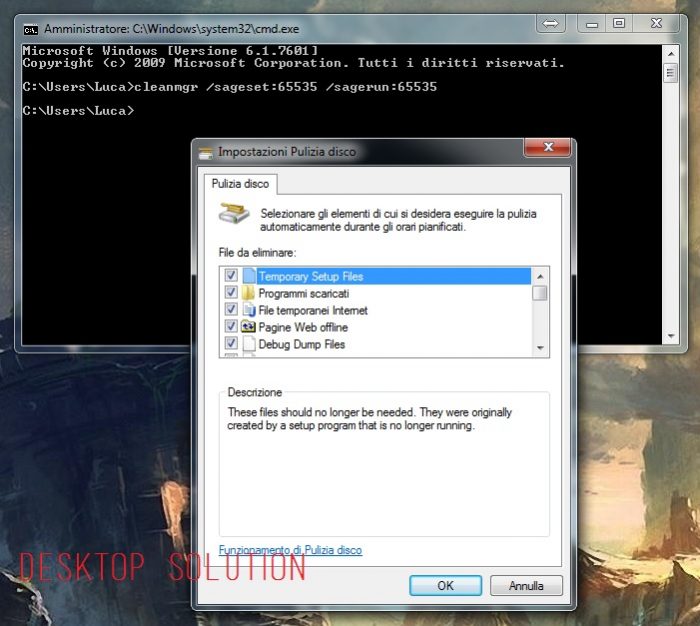Click the Temporary Setup Files file icon
This screenshot has width=700, height=626.
pyautogui.click(x=249, y=275)
